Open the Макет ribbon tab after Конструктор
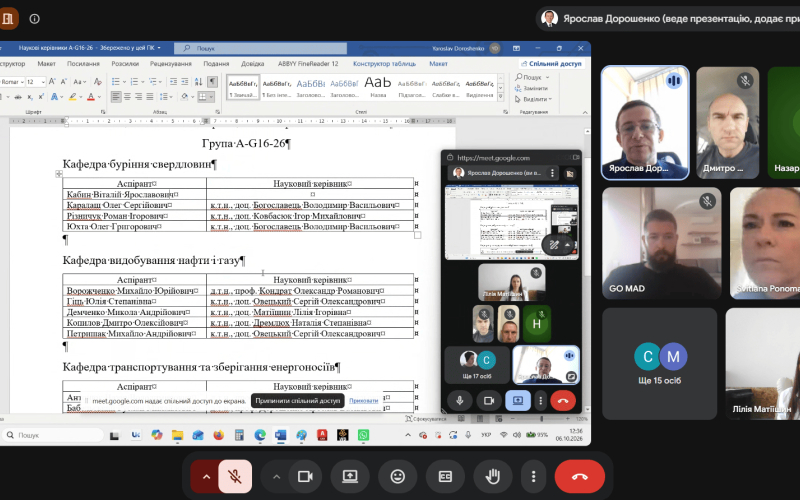 click(x=46, y=64)
